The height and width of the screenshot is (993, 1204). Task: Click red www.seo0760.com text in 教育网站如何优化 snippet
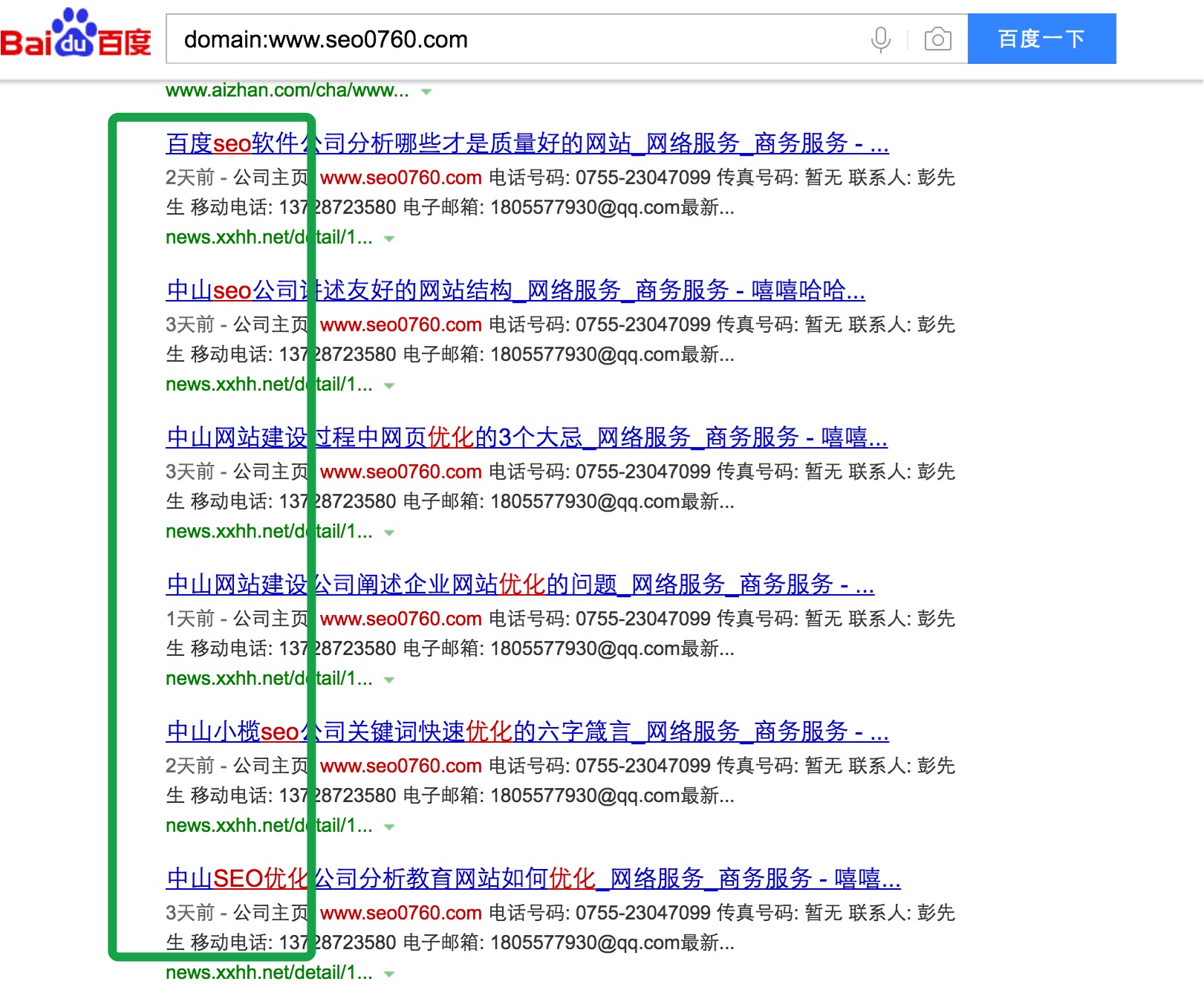pos(401,914)
